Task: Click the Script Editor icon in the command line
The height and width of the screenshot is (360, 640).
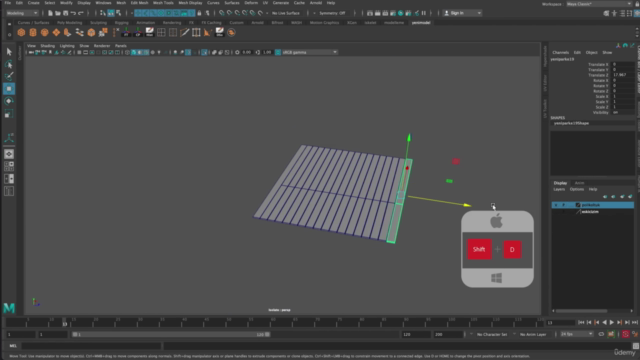Action: [636, 346]
